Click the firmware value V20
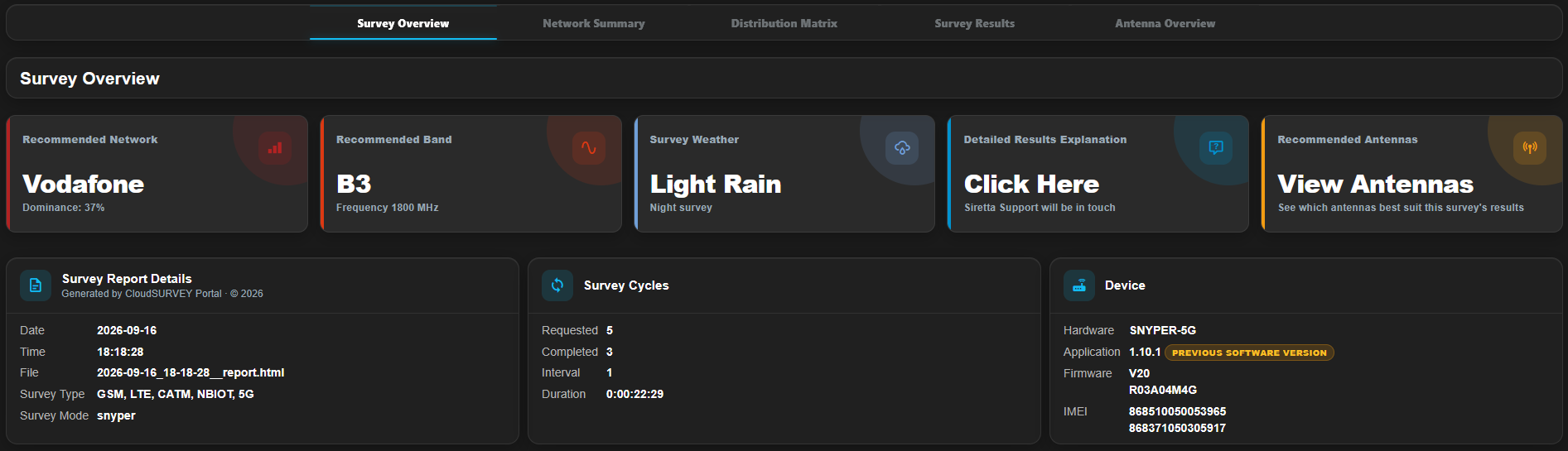This screenshot has height=451, width=1568. click(x=1139, y=373)
